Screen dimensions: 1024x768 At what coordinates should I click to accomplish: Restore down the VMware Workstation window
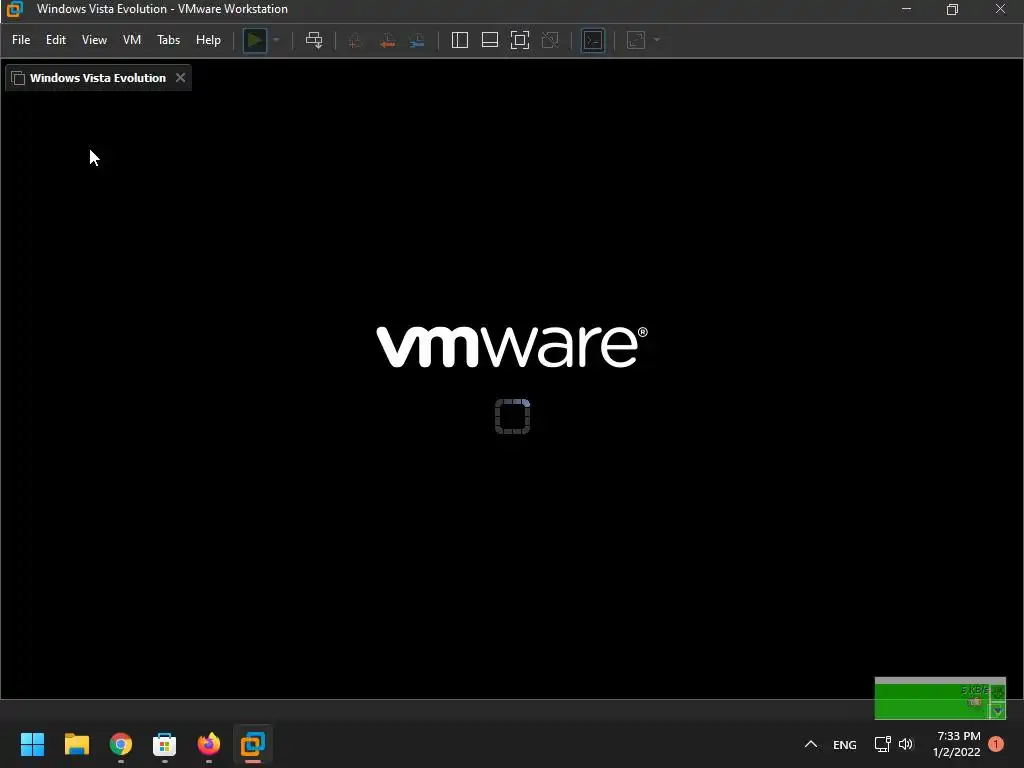click(953, 9)
